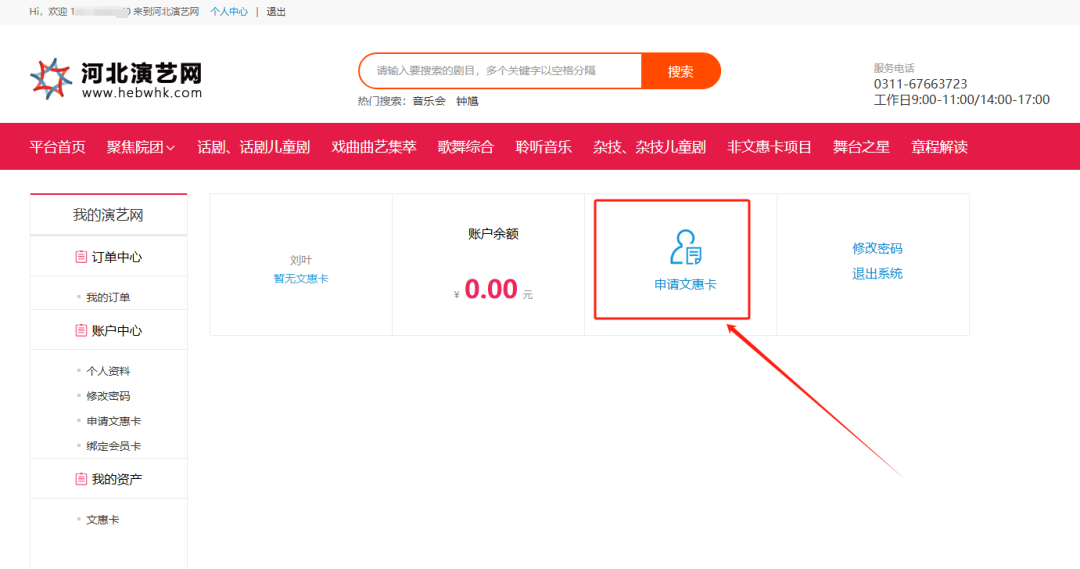Click the phone number 0311-67663723

point(920,84)
